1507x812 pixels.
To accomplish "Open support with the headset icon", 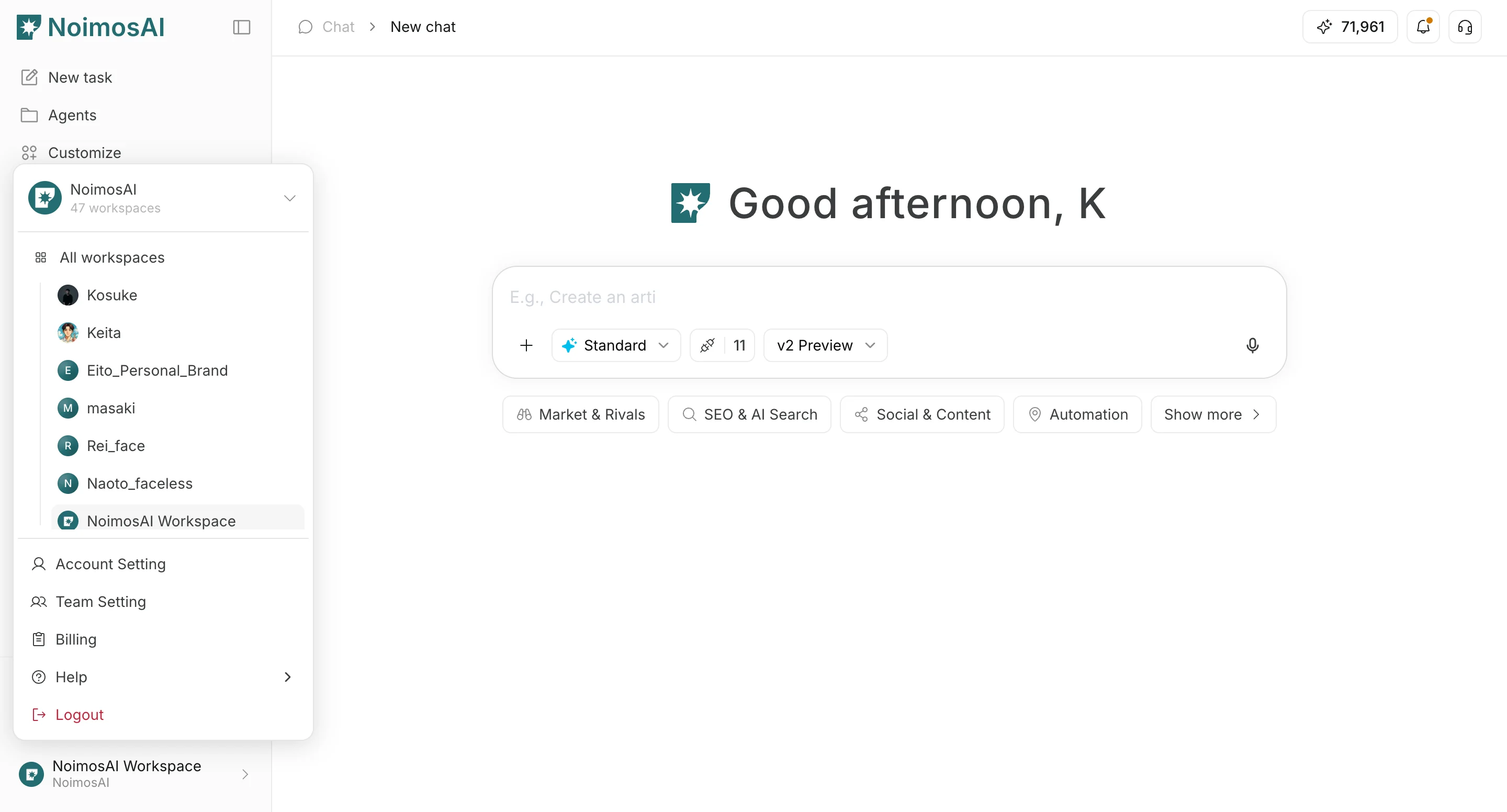I will 1465,27.
